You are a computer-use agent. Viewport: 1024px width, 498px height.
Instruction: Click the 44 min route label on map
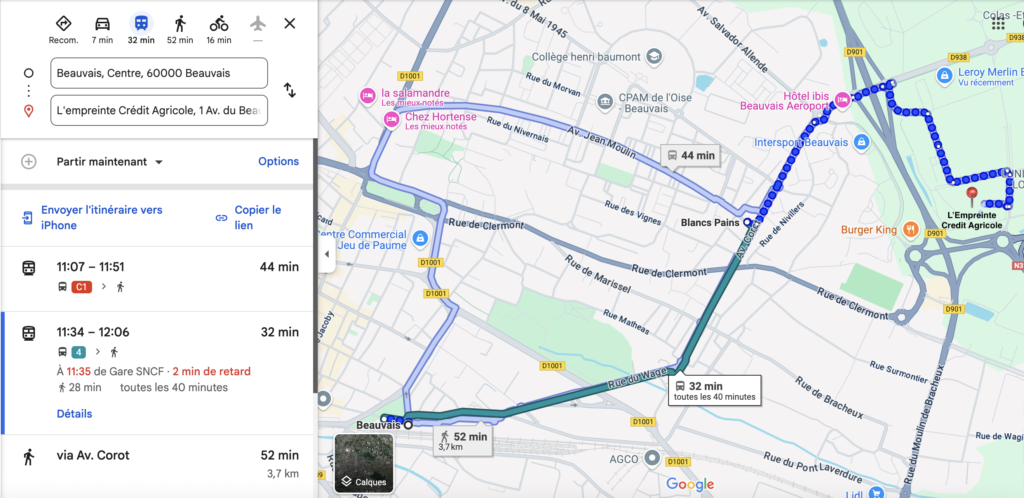point(690,156)
